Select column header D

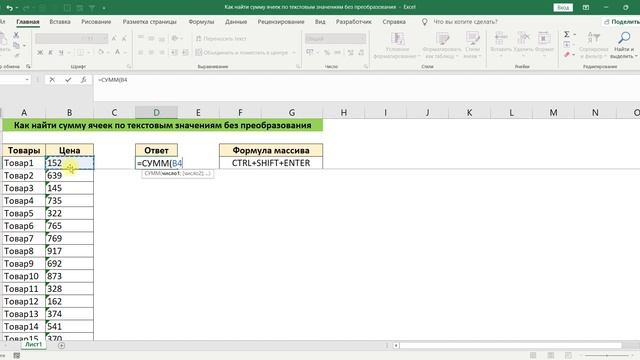point(156,112)
